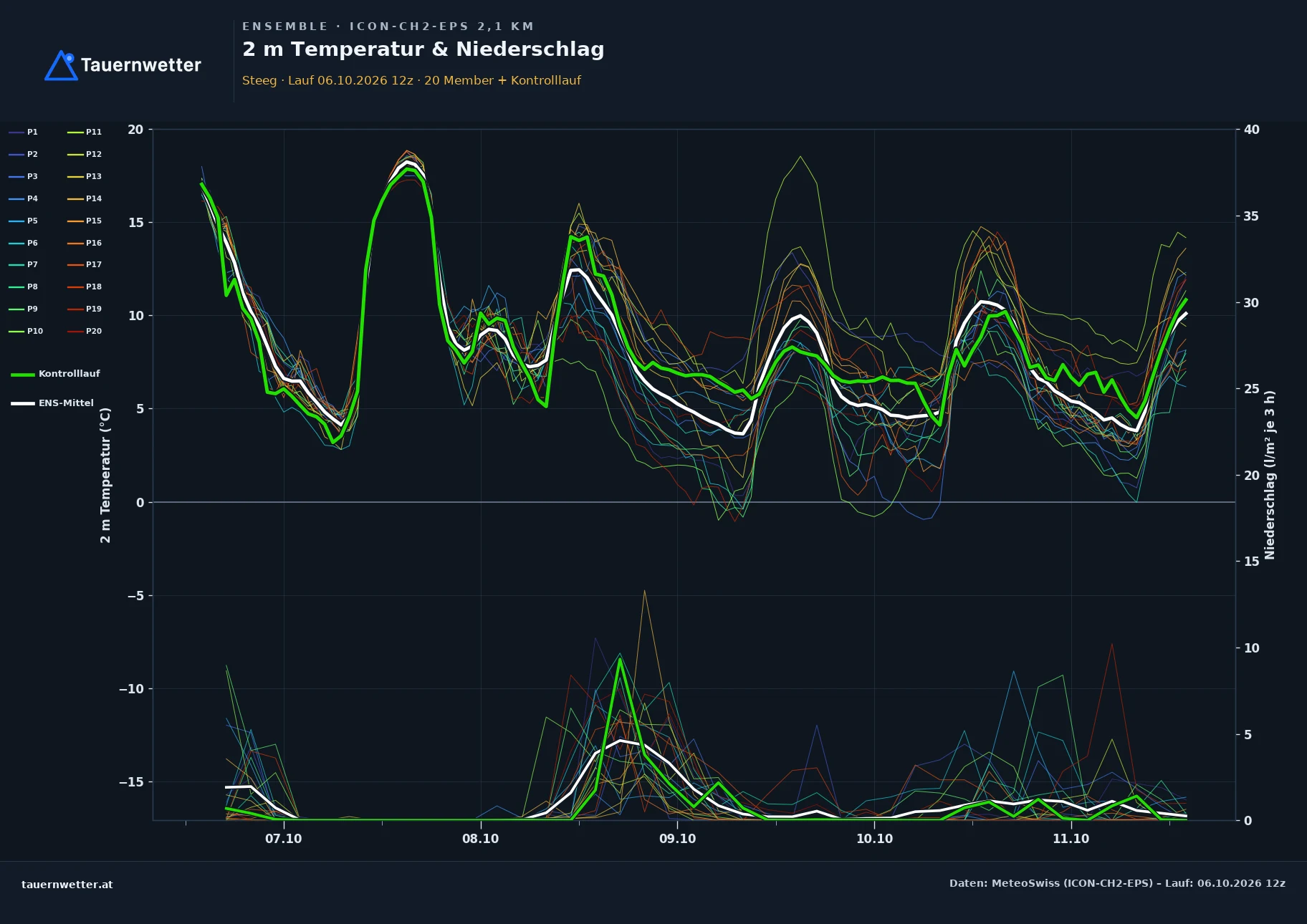The height and width of the screenshot is (924, 1307).
Task: Click the green Kontrolllauf legend line swatch
Action: point(23,374)
